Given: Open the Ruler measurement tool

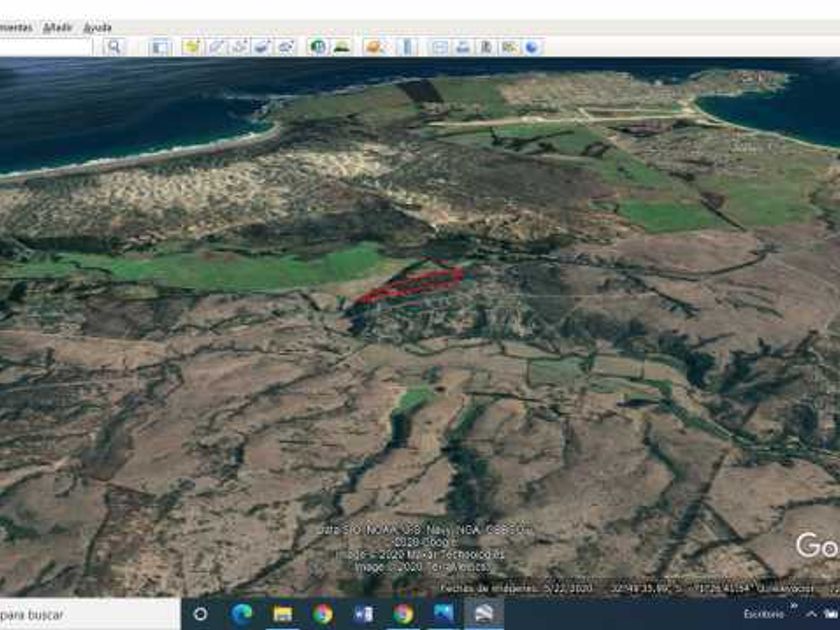Looking at the screenshot, I should coord(408,46).
